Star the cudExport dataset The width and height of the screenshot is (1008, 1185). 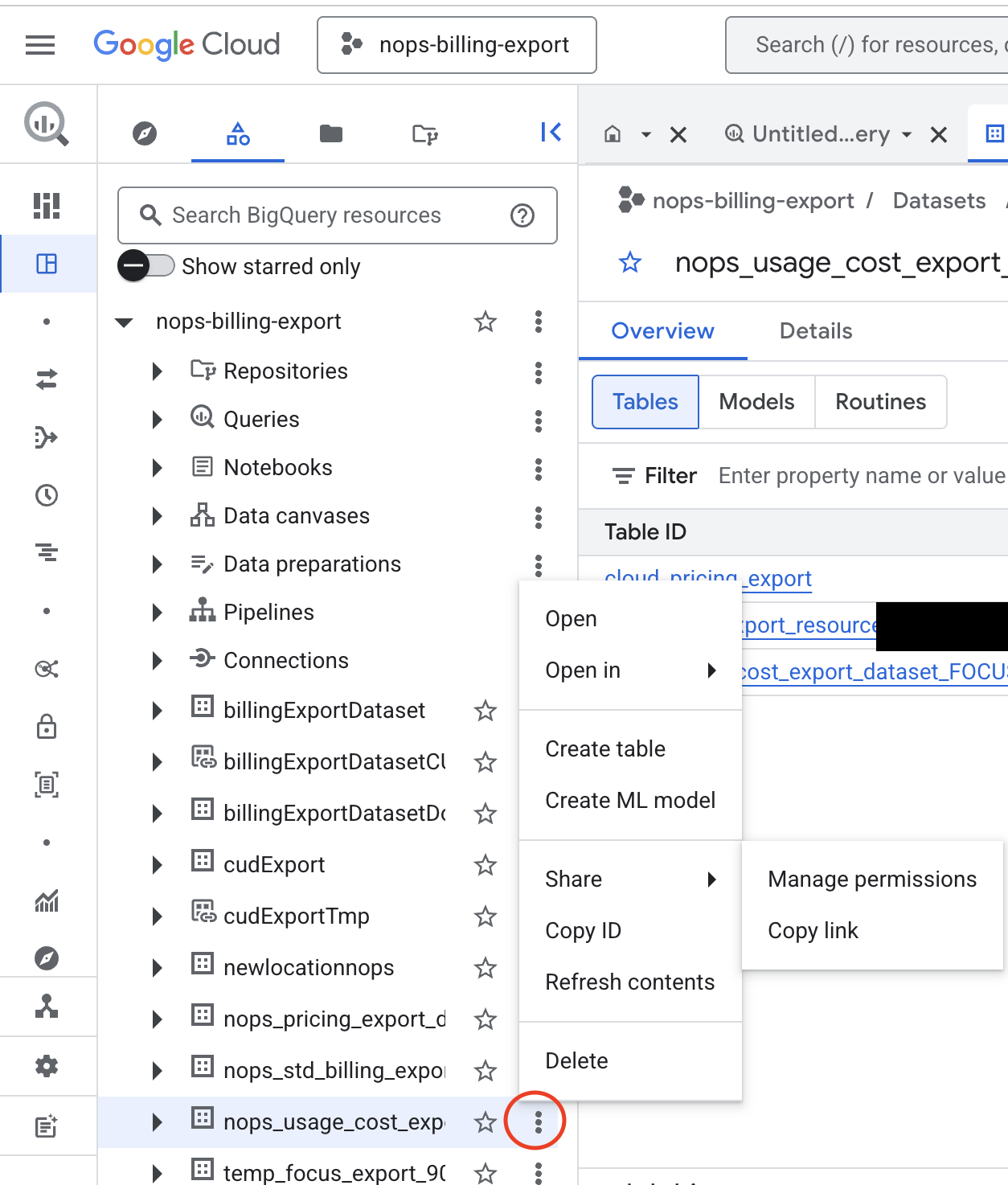(x=486, y=865)
